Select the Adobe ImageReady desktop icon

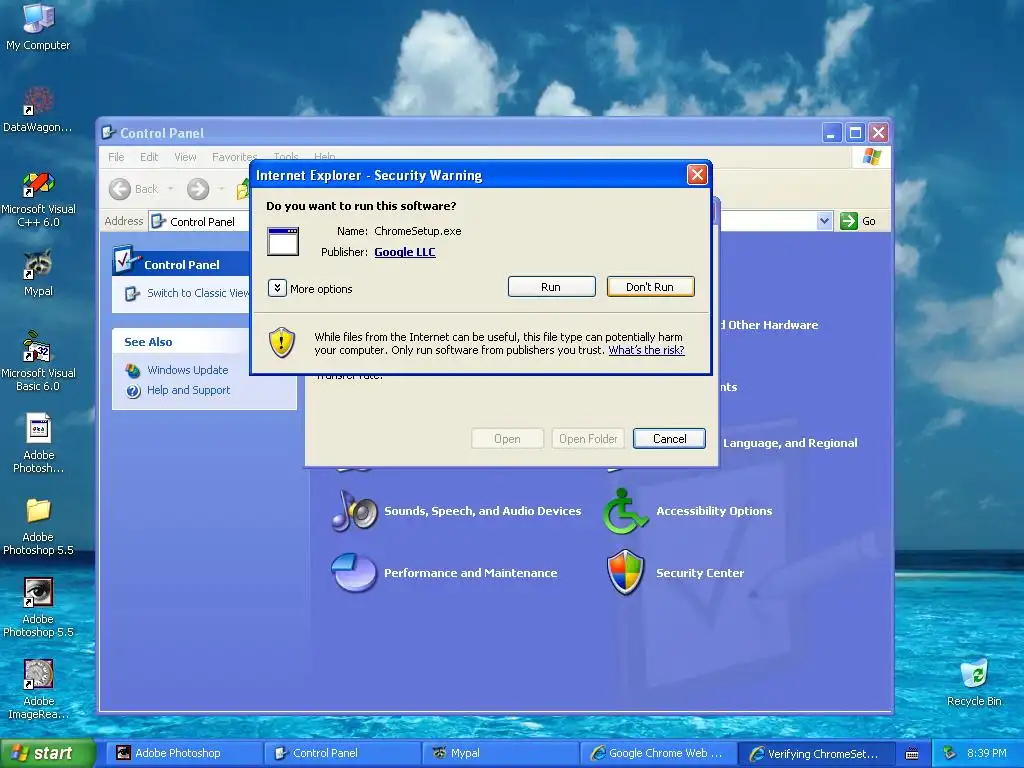(38, 675)
